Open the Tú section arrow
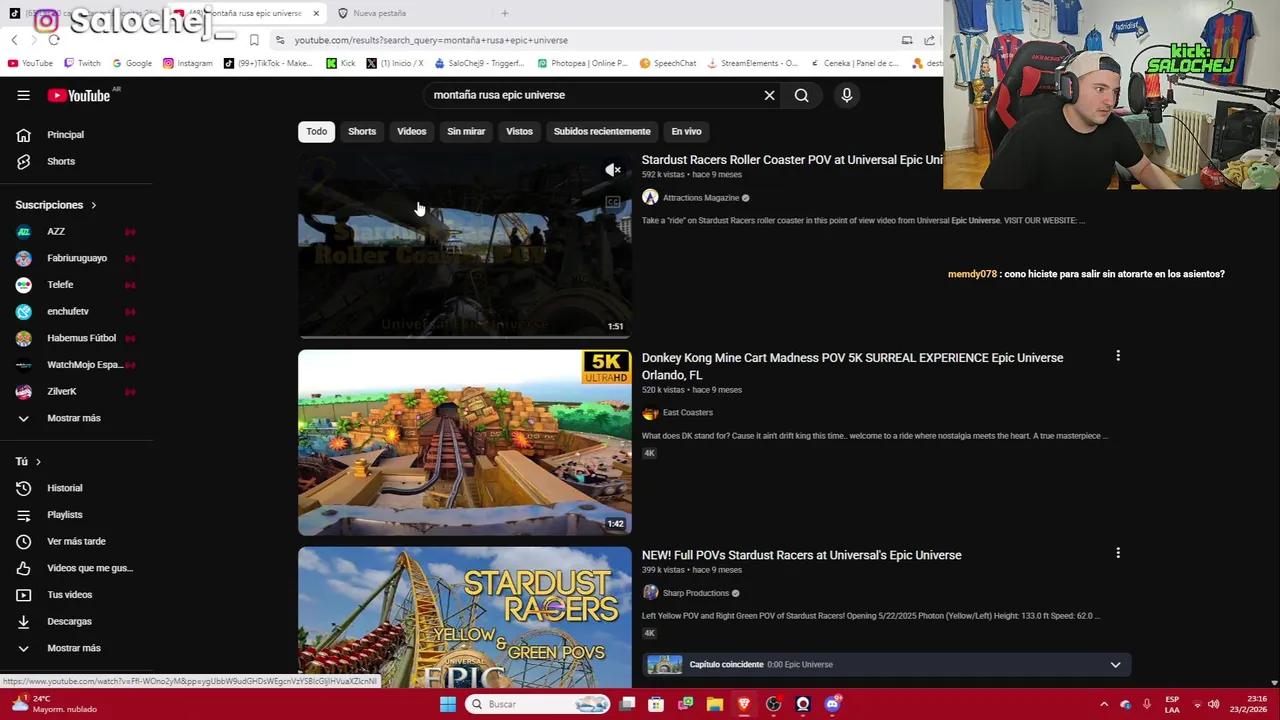The image size is (1280, 720). 38,462
